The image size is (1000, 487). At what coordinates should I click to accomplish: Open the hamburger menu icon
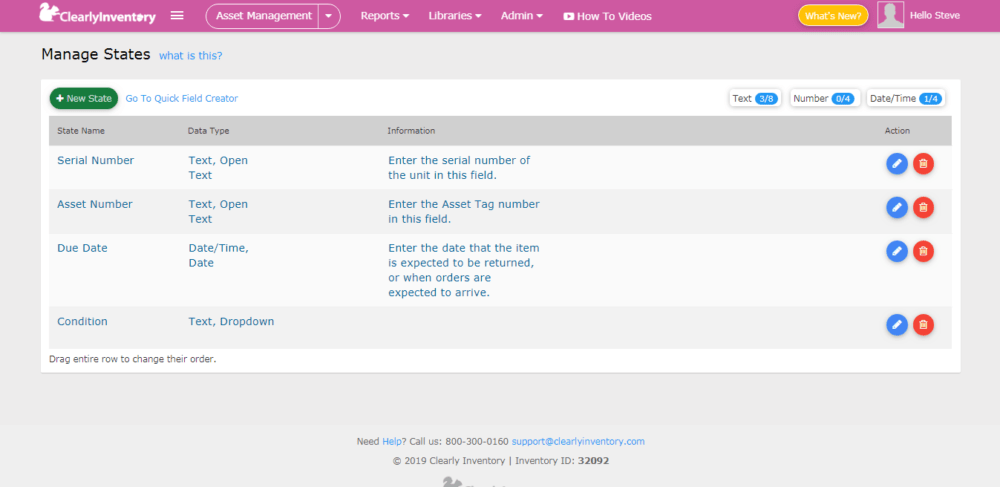point(177,15)
